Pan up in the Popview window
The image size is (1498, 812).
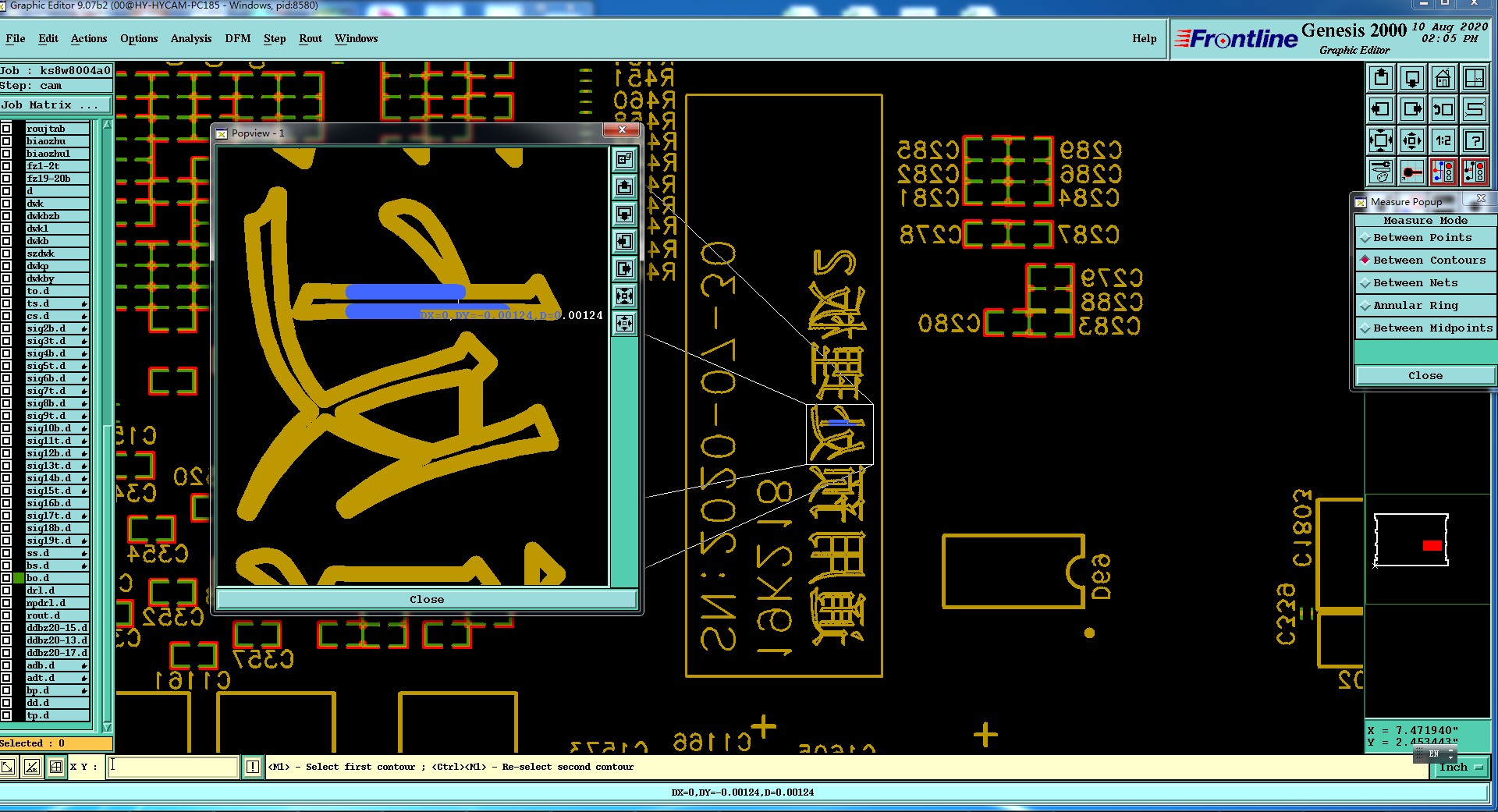coord(624,187)
